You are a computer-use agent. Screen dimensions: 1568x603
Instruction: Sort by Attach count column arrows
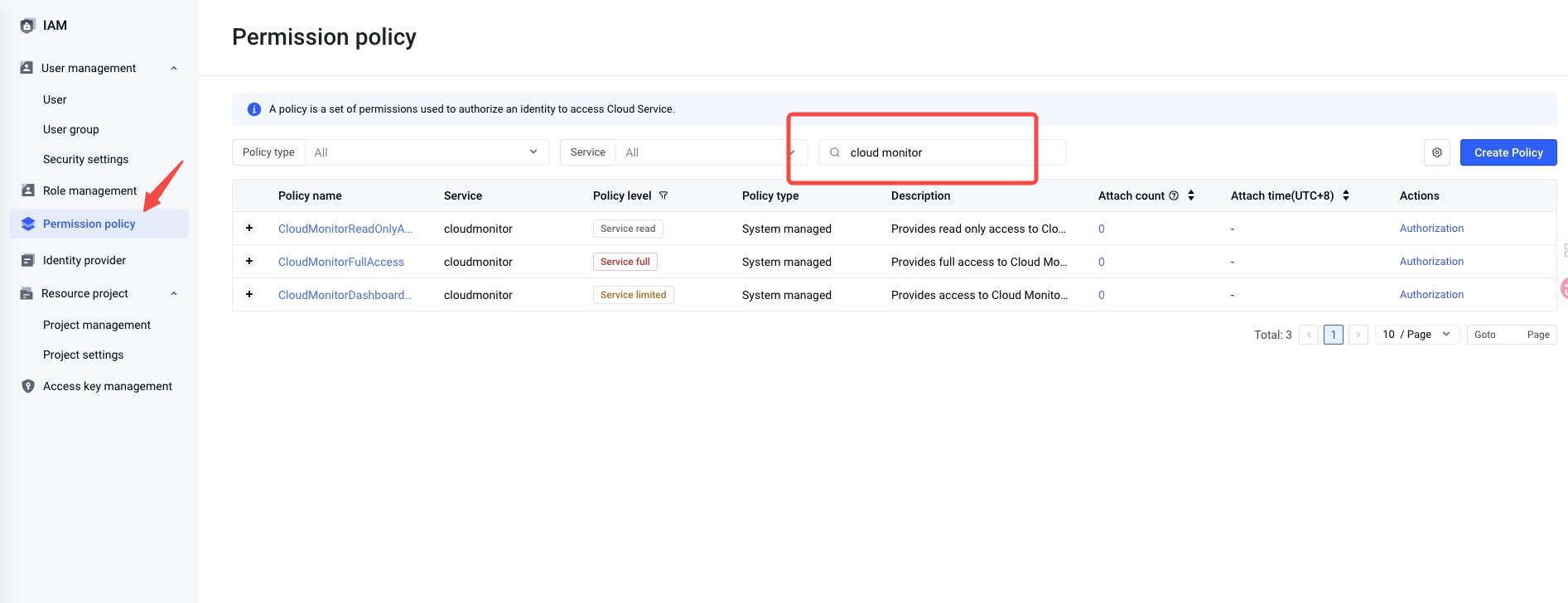point(1191,195)
